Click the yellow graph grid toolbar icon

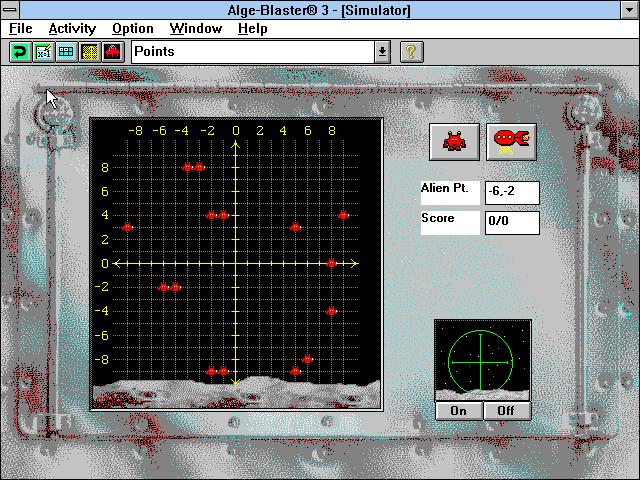[90, 52]
